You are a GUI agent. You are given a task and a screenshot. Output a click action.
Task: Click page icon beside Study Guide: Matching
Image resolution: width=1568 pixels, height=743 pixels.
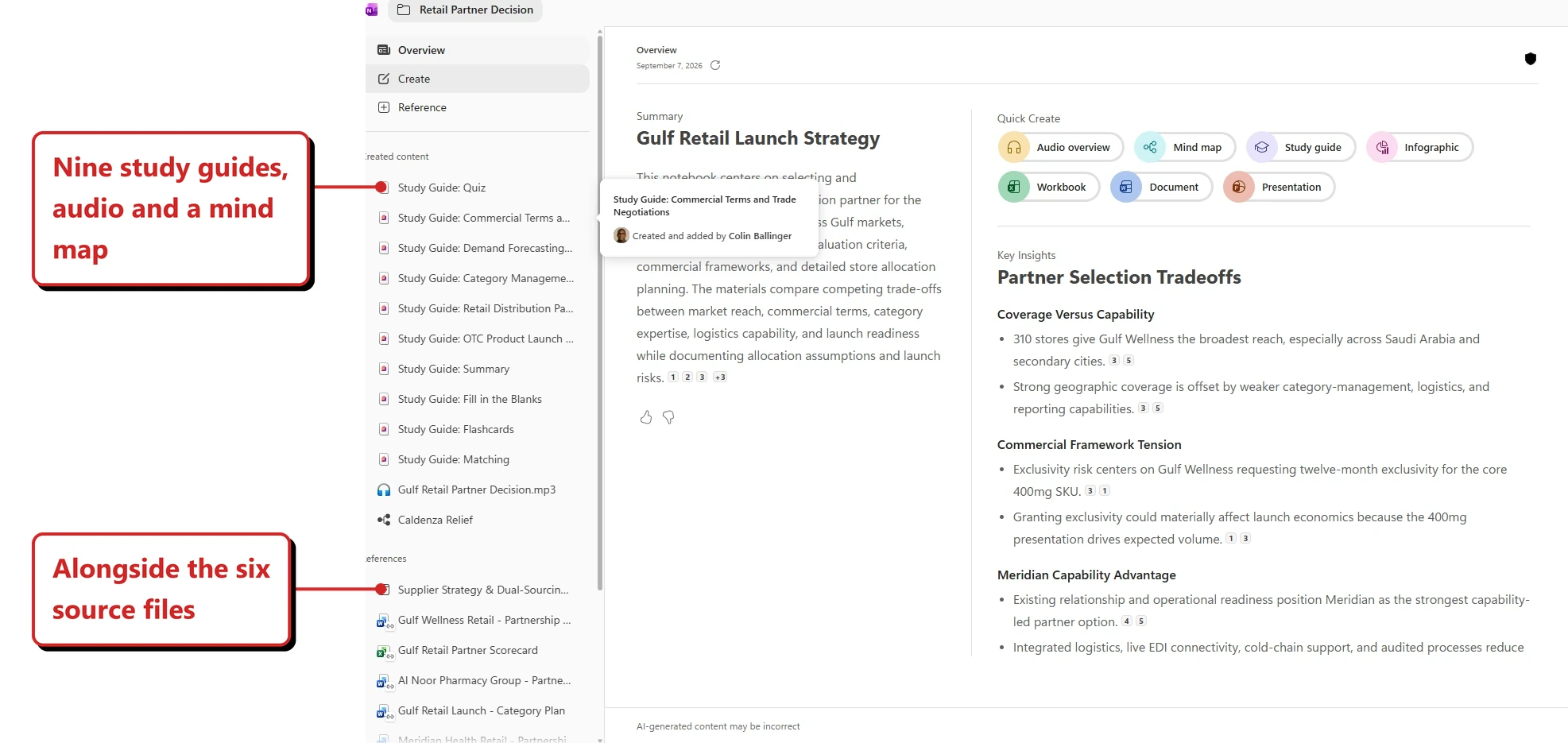point(384,459)
